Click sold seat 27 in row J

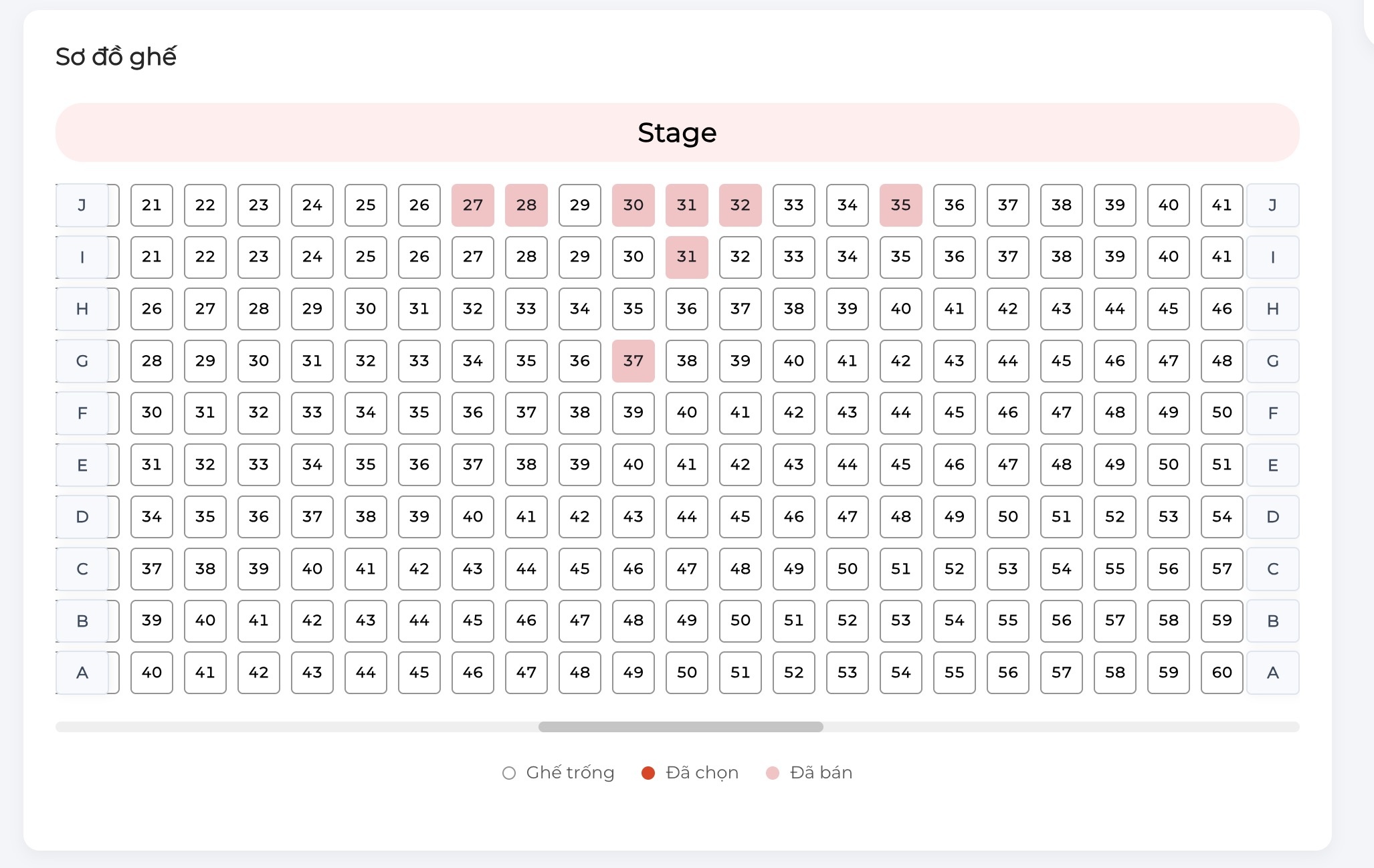[x=472, y=205]
